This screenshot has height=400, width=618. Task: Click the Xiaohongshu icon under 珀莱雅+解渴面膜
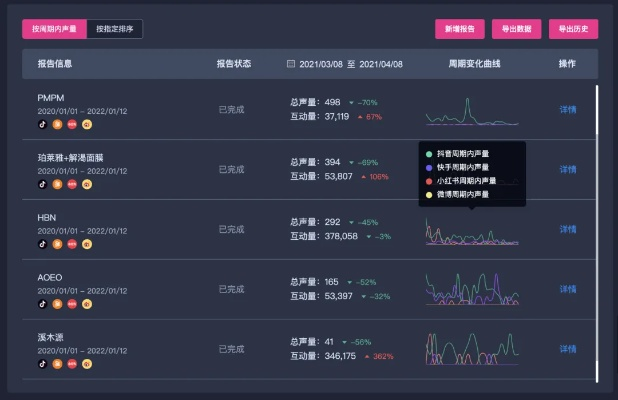tap(72, 184)
